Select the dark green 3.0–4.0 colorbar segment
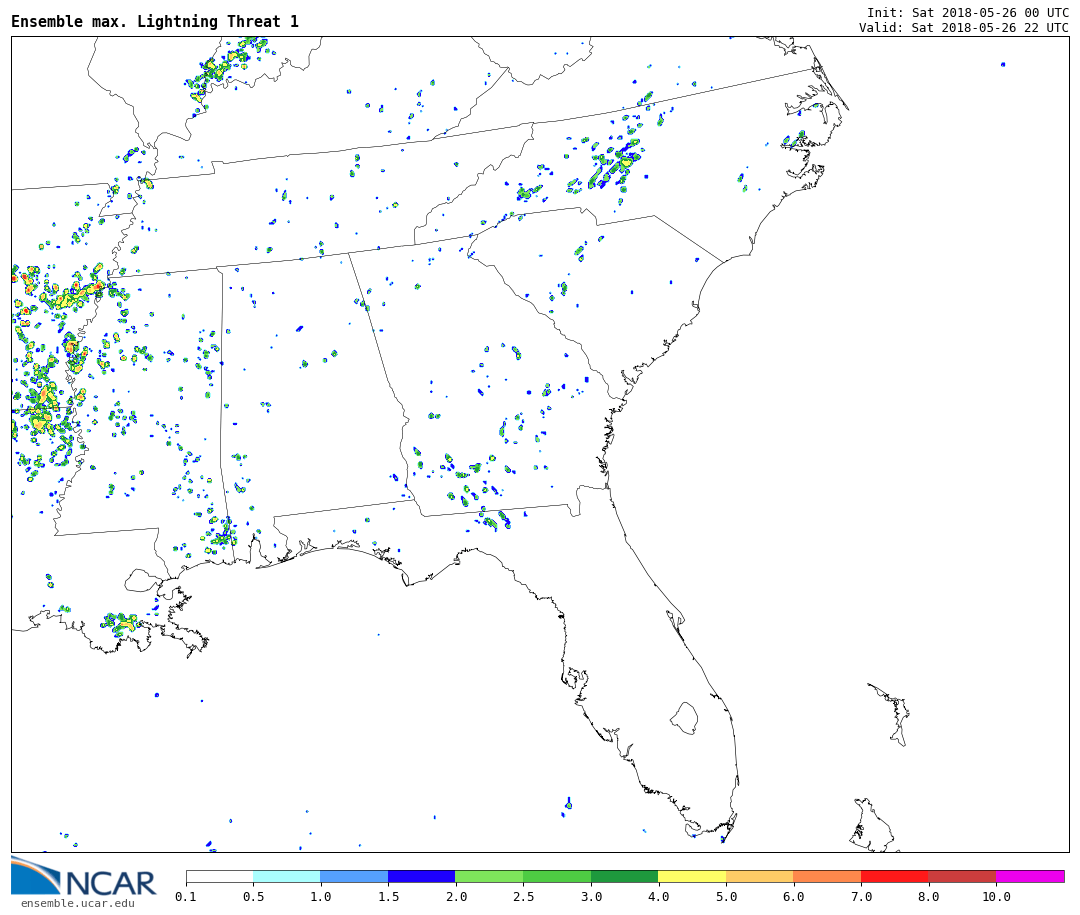This screenshot has height=915, width=1080. click(625, 876)
